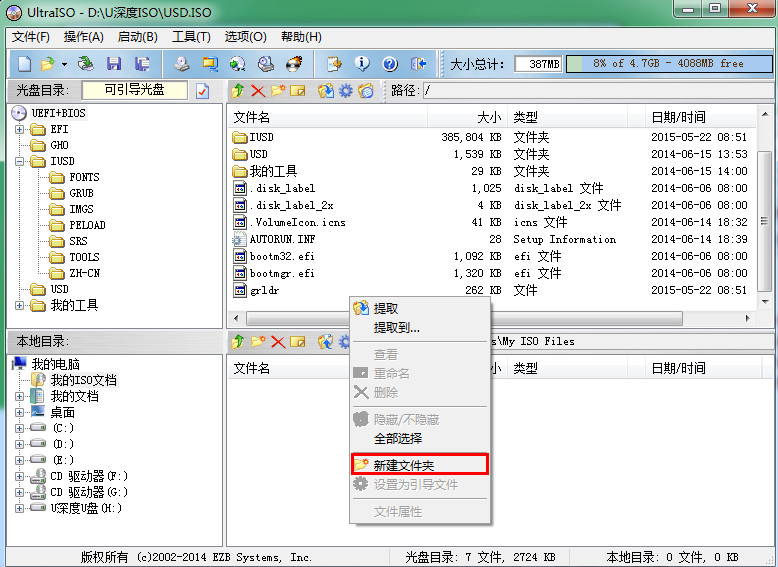Click the Exit door icon
Image resolution: width=778 pixels, height=567 pixels.
tap(418, 64)
